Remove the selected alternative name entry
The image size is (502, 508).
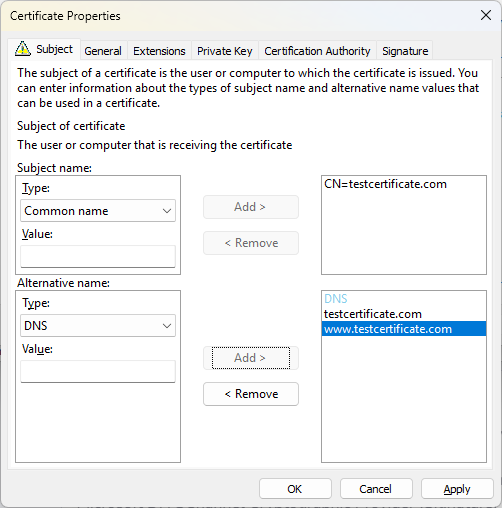coord(251,394)
